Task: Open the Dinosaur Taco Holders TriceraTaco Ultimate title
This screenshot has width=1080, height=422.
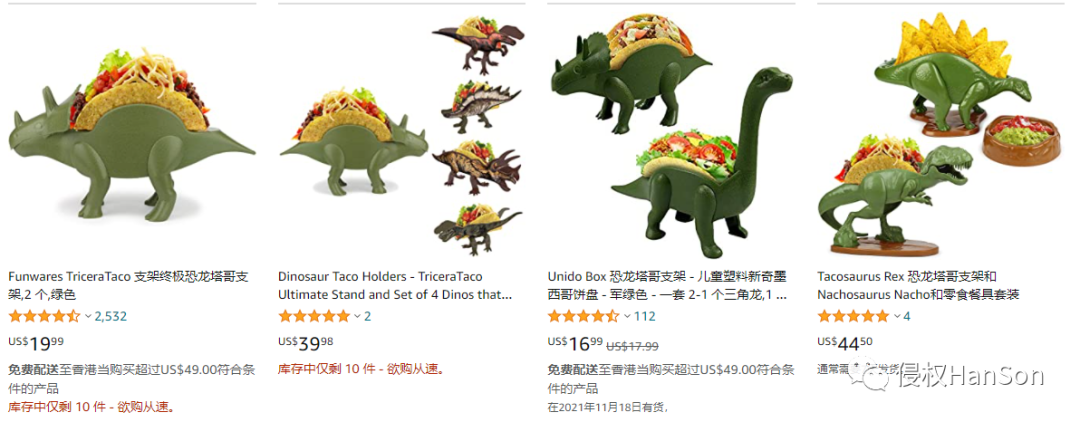Action: pyautogui.click(x=395, y=286)
